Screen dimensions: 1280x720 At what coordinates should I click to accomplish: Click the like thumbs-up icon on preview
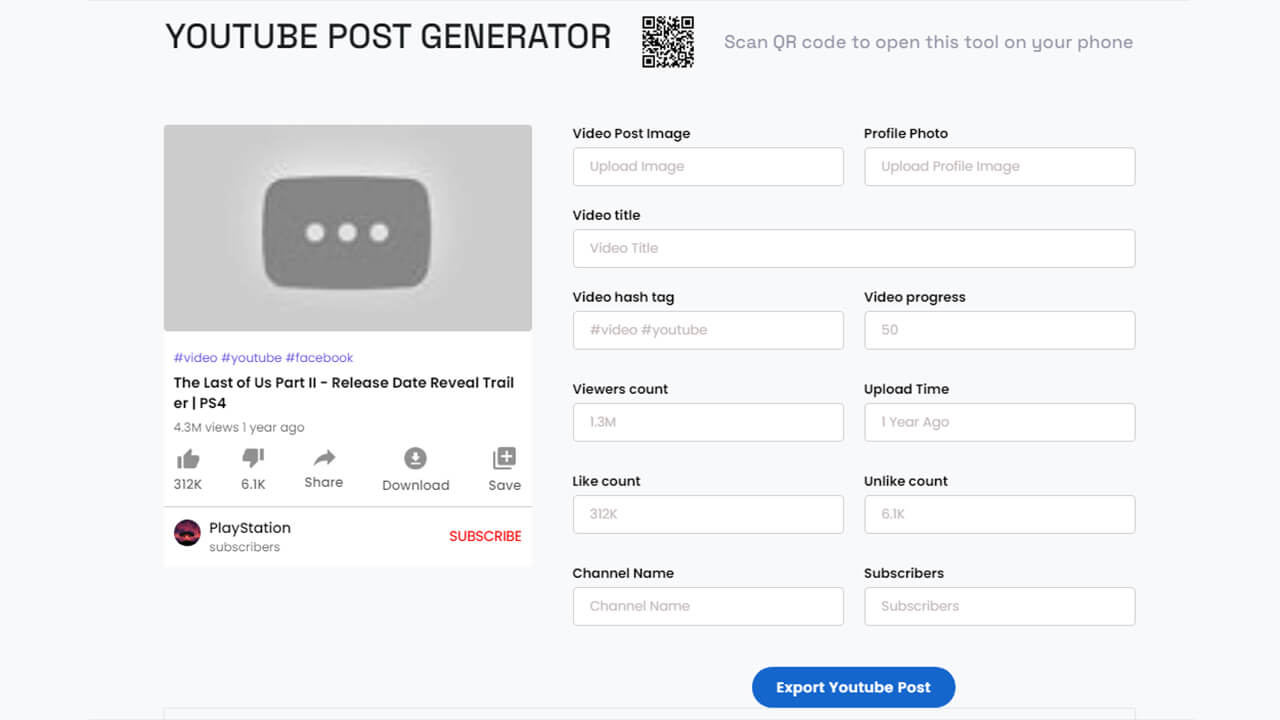(189, 458)
